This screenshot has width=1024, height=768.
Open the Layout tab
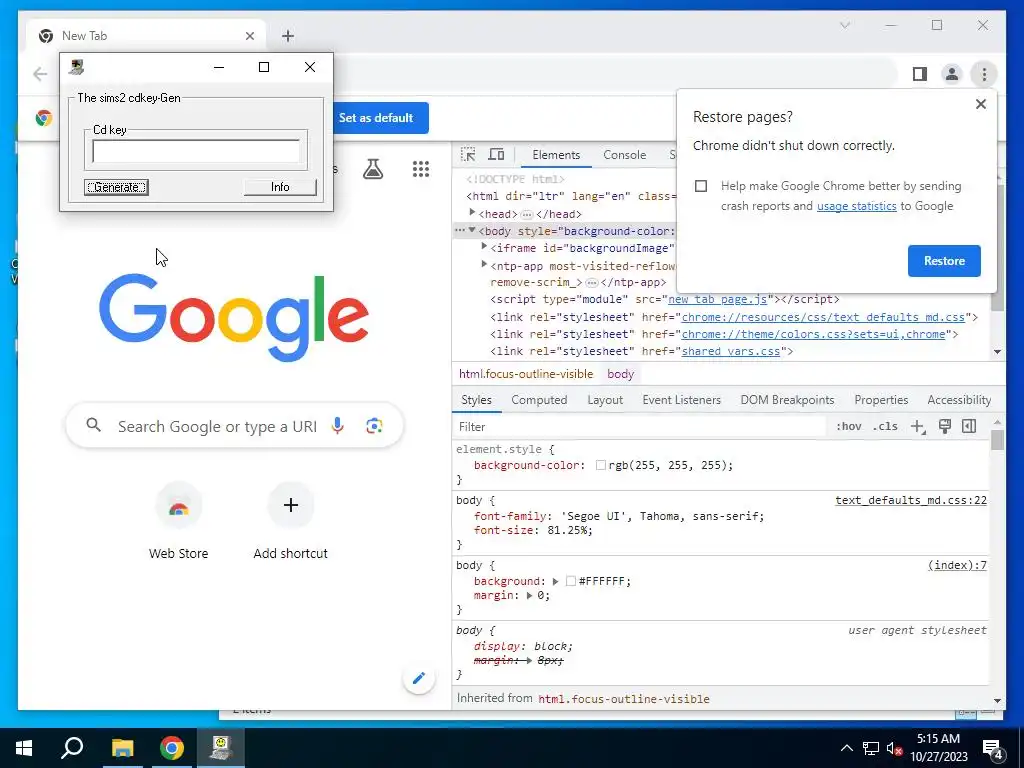pyautogui.click(x=605, y=400)
